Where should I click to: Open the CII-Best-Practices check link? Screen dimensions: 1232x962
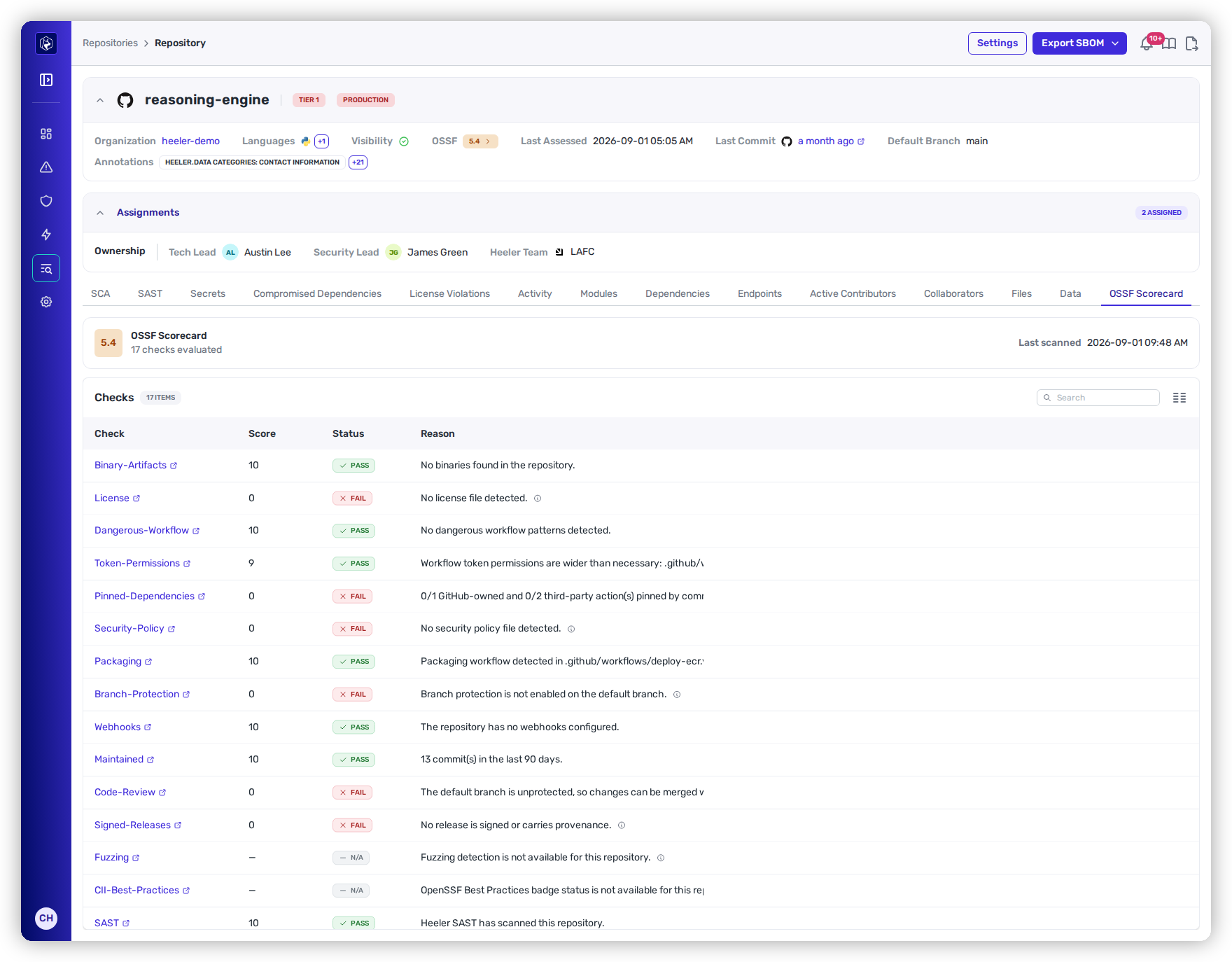(142, 891)
